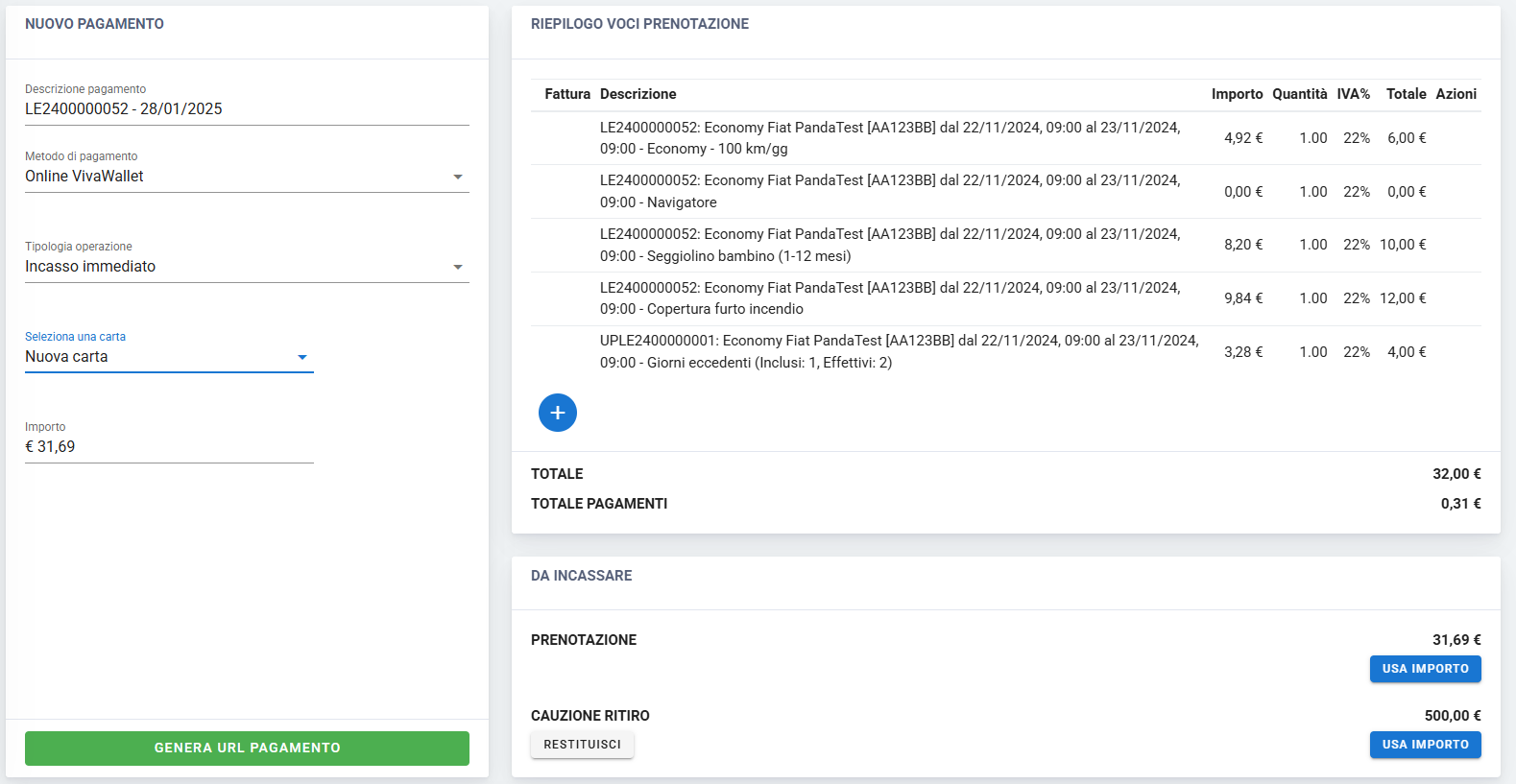
Task: Click the CAUZIONE RITIRO label
Action: (x=590, y=716)
